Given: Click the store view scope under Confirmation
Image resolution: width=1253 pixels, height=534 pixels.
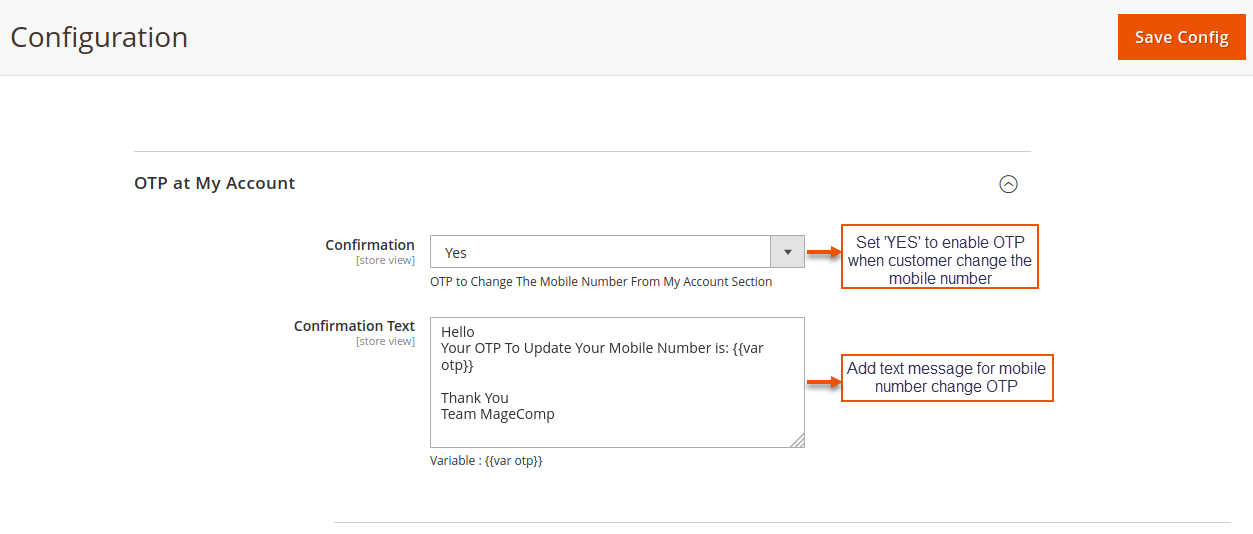Looking at the screenshot, I should (x=385, y=261).
